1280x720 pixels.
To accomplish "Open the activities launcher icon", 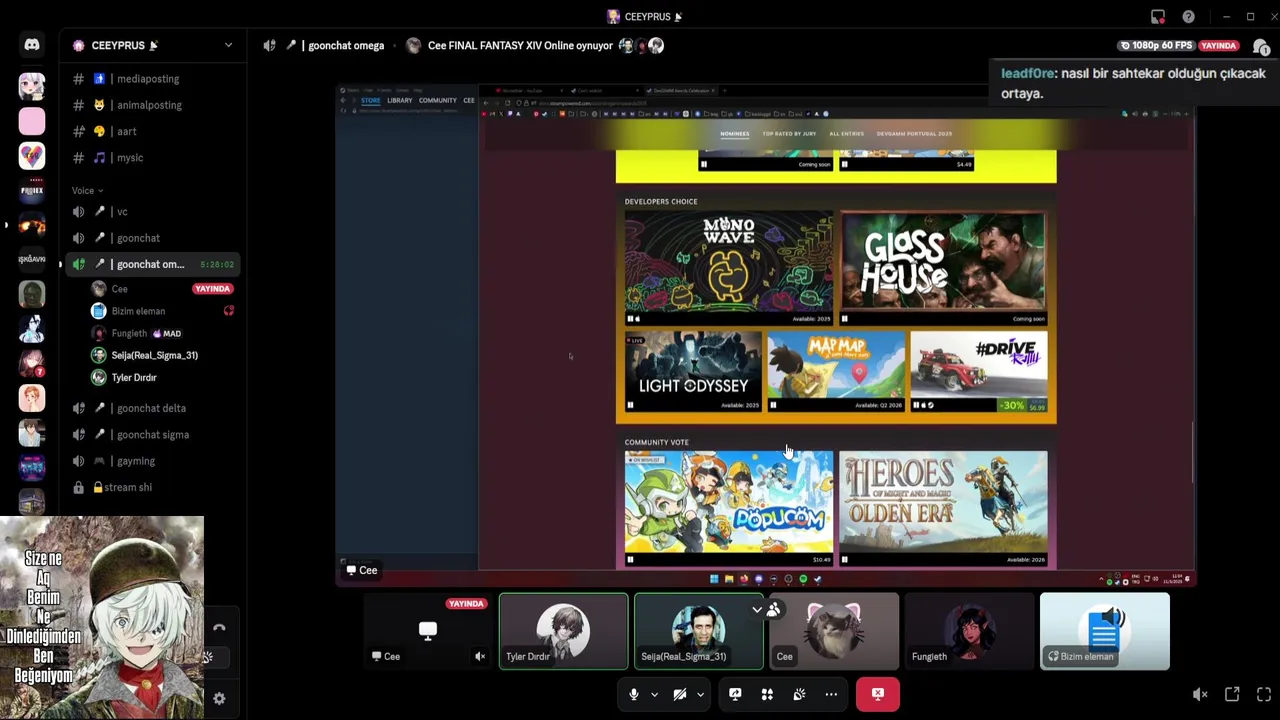I will (x=767, y=694).
